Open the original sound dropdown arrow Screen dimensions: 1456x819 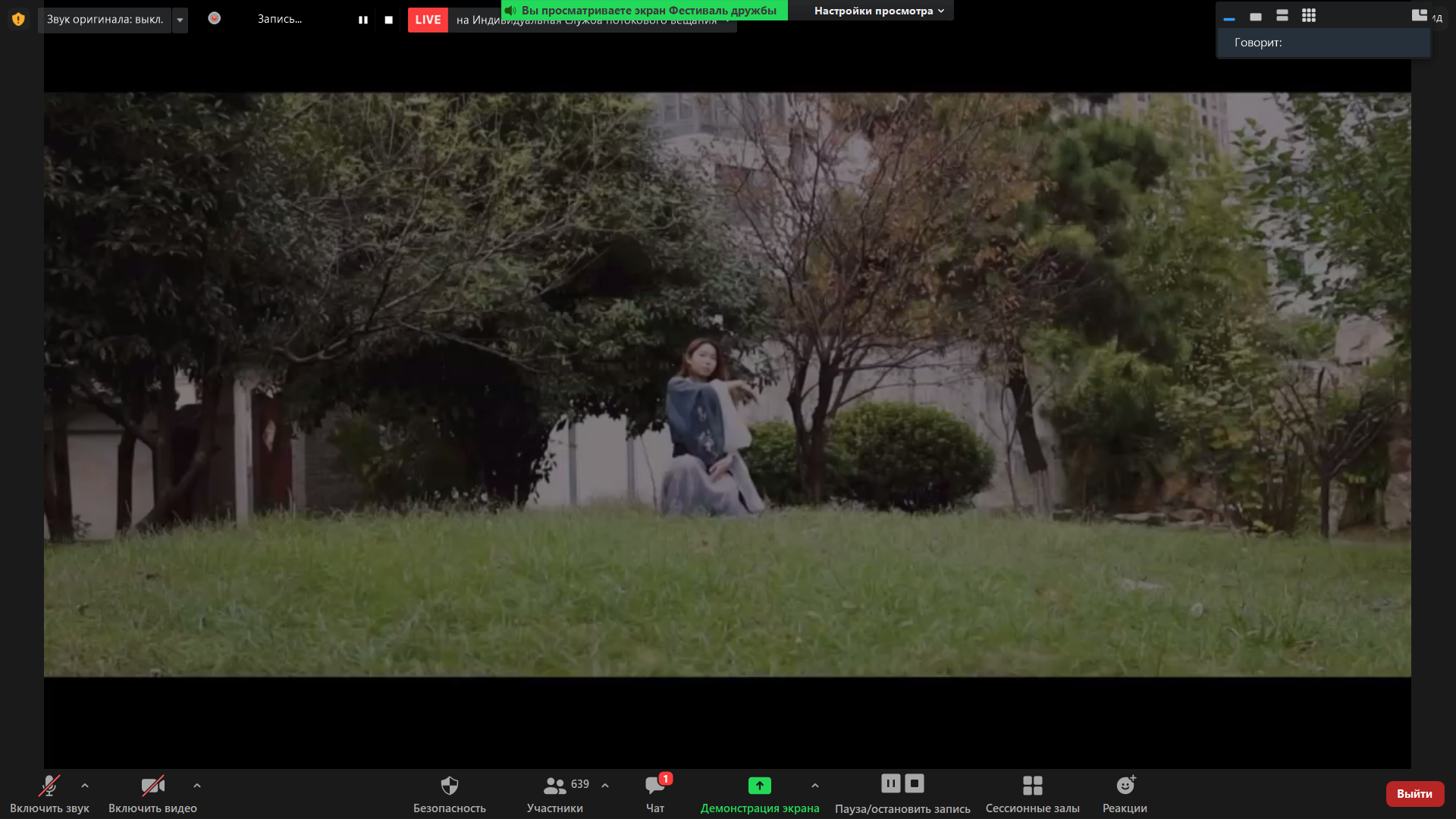180,20
